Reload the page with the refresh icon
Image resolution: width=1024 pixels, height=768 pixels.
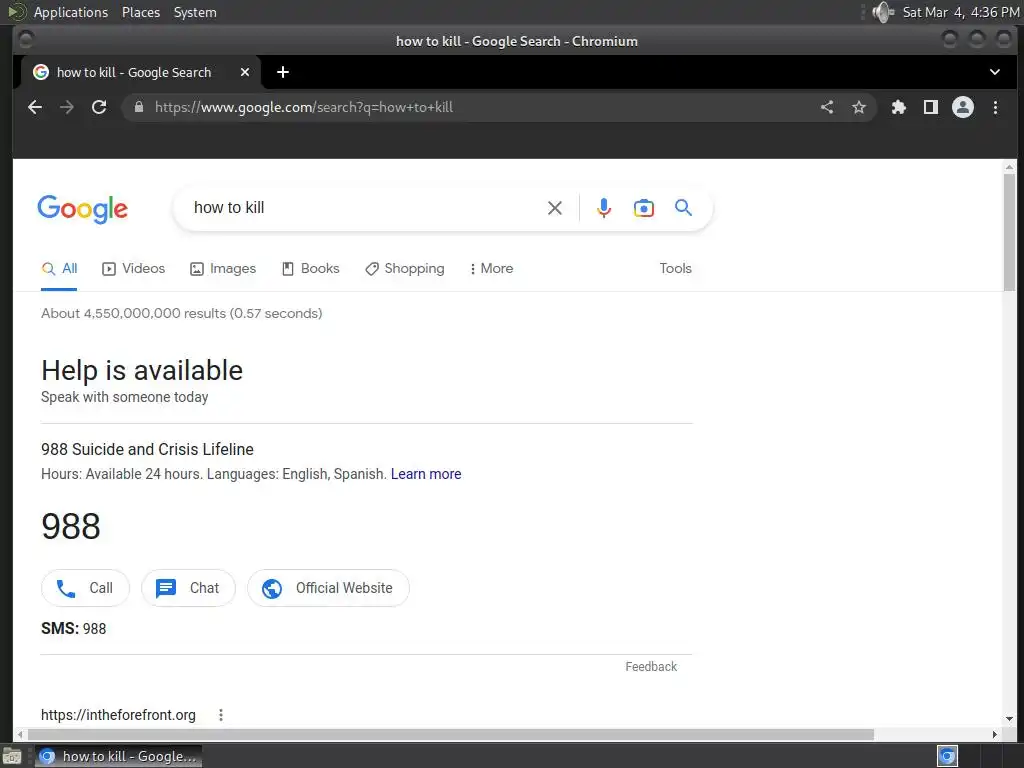[99, 107]
